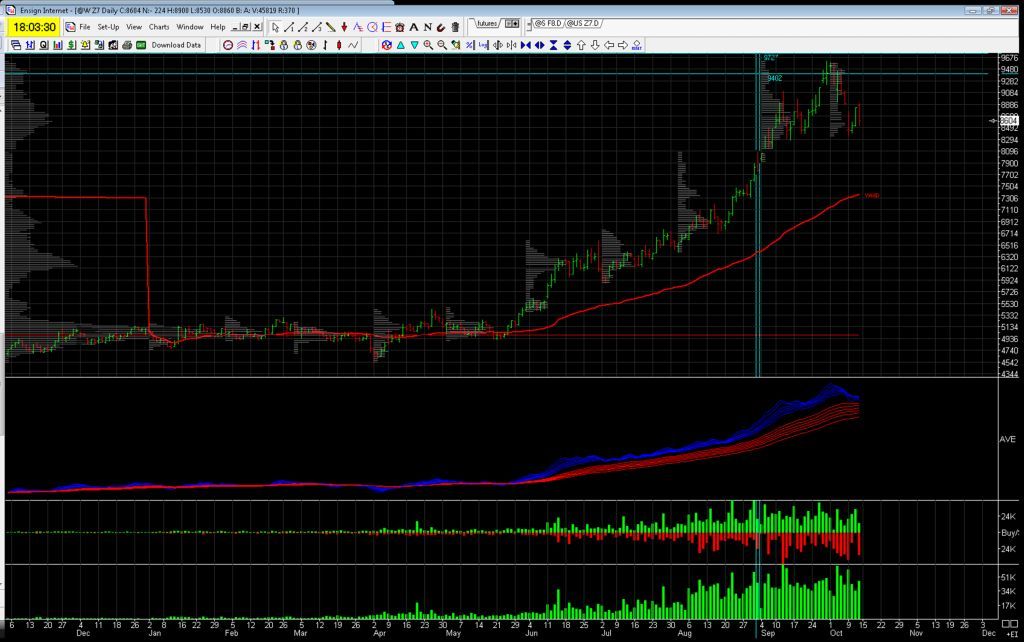Click the Oct label on date axis
This screenshot has height=642, width=1024.
(x=836, y=634)
